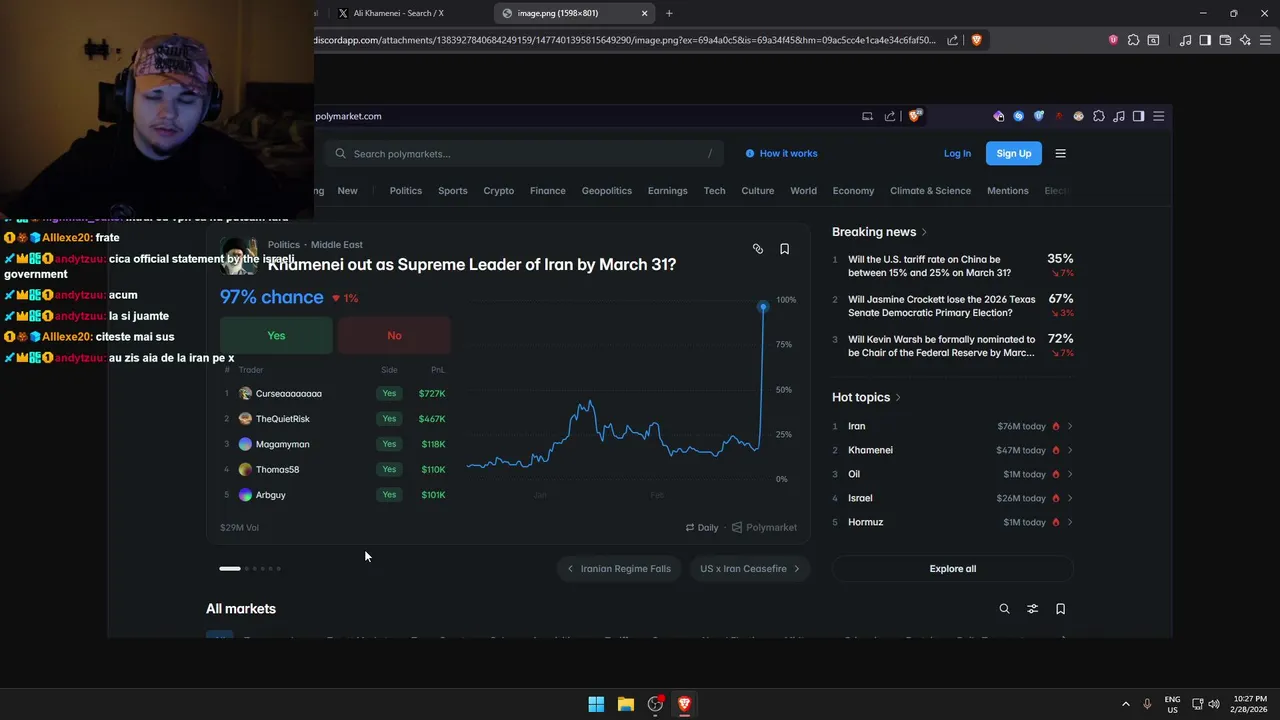Select the Yes outcome button
Viewport: 1280px width, 720px height.
(x=276, y=336)
